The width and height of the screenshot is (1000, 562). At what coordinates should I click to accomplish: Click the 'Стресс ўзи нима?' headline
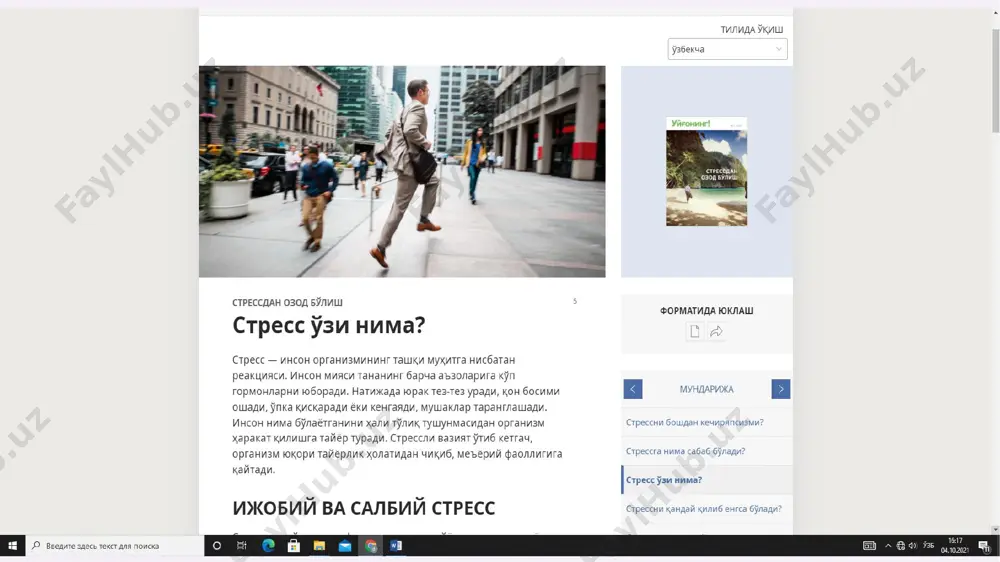(328, 325)
